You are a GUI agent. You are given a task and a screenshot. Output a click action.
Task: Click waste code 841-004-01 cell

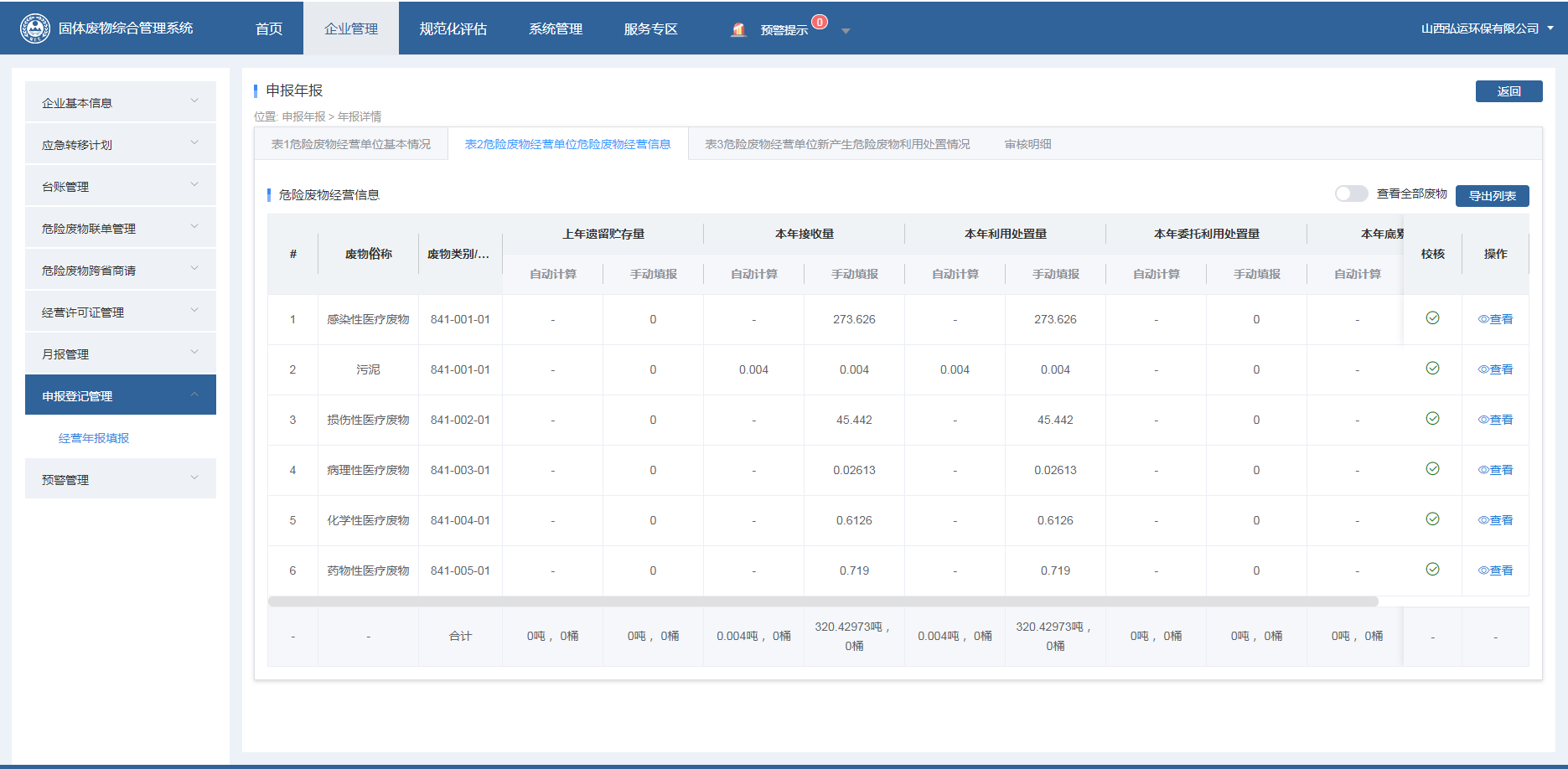pyautogui.click(x=460, y=520)
